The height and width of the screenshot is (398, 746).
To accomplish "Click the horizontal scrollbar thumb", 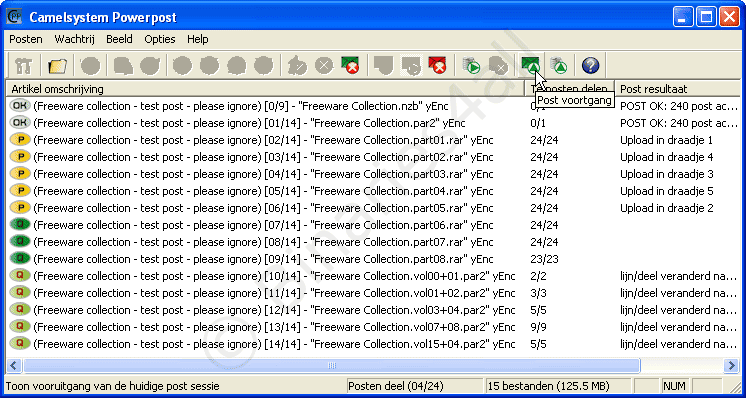I will point(332,365).
